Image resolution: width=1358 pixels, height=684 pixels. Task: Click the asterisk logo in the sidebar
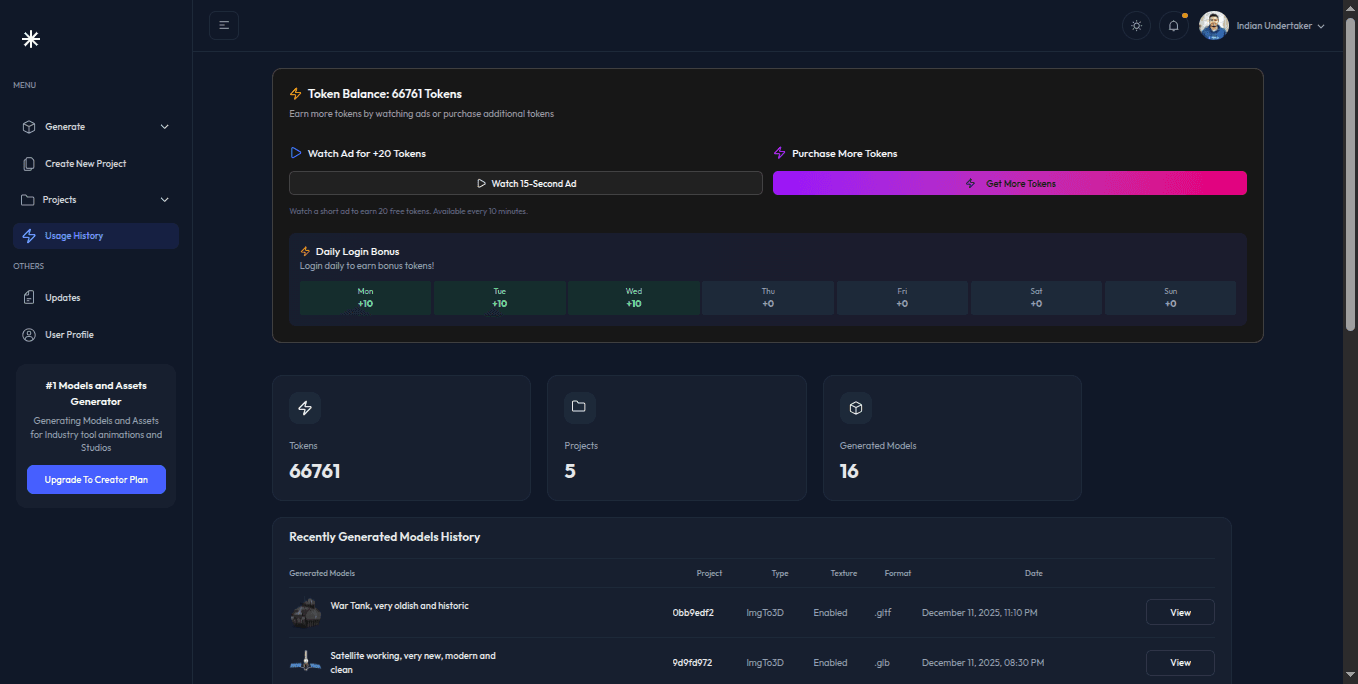(31, 39)
